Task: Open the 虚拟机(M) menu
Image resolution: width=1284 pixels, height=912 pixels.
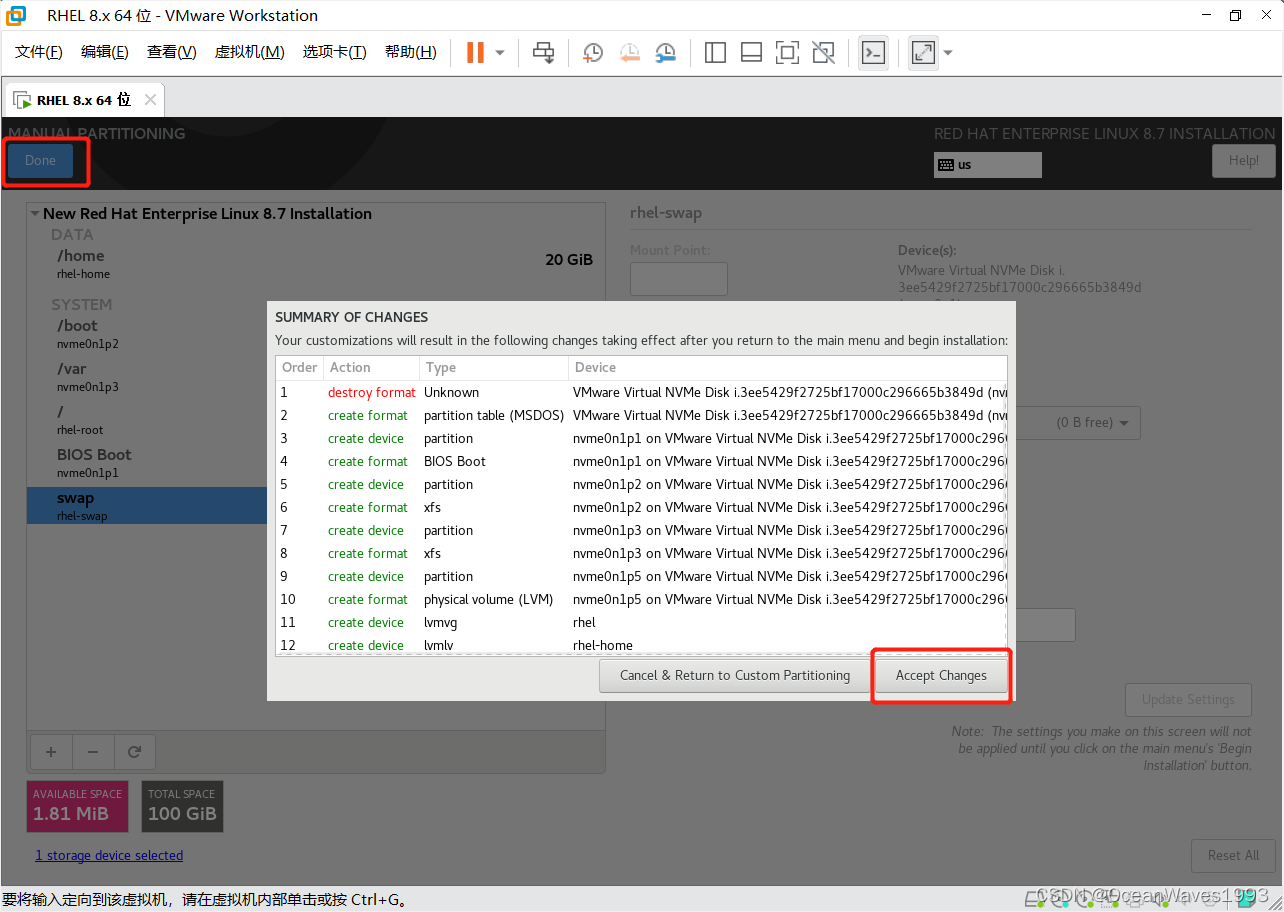Action: pyautogui.click(x=249, y=52)
